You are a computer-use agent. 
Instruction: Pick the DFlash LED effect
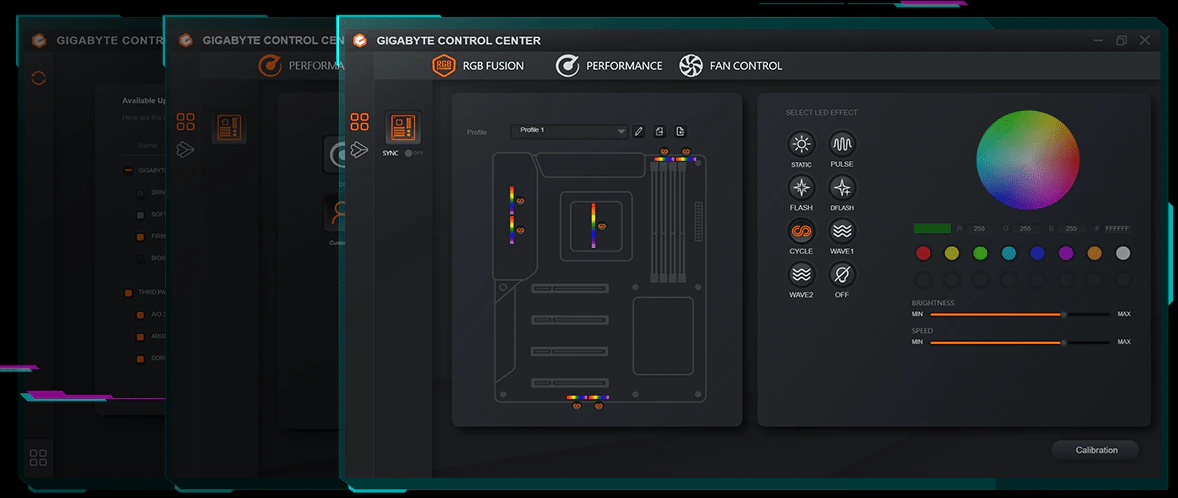click(x=842, y=187)
